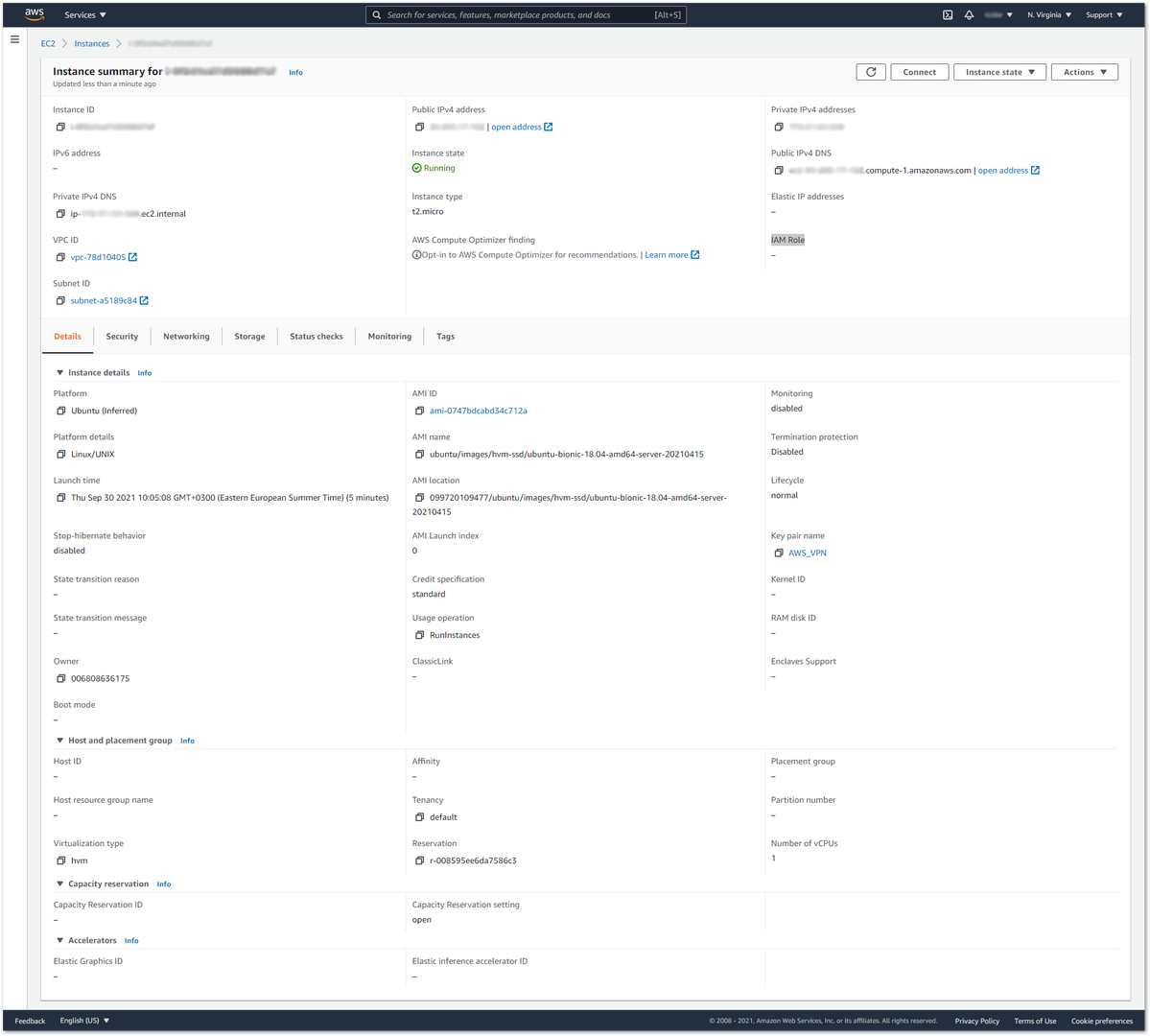The height and width of the screenshot is (1036, 1150).
Task: Open the Support dropdown menu
Action: point(1104,14)
